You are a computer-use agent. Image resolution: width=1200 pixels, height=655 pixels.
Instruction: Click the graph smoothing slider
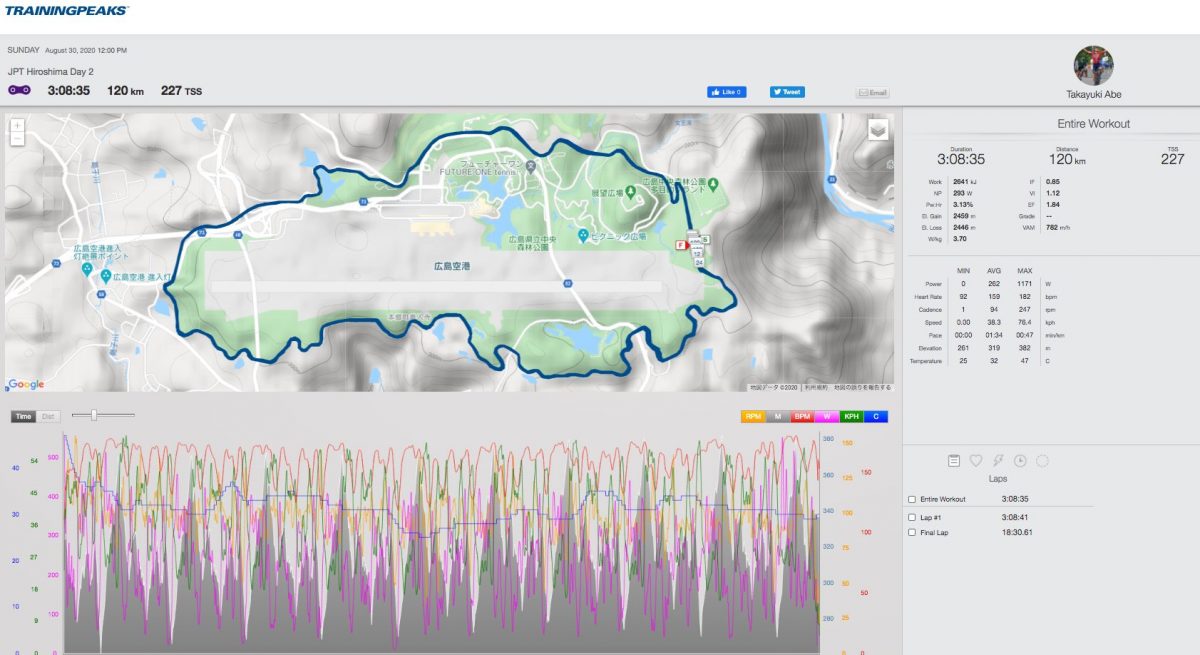point(94,415)
